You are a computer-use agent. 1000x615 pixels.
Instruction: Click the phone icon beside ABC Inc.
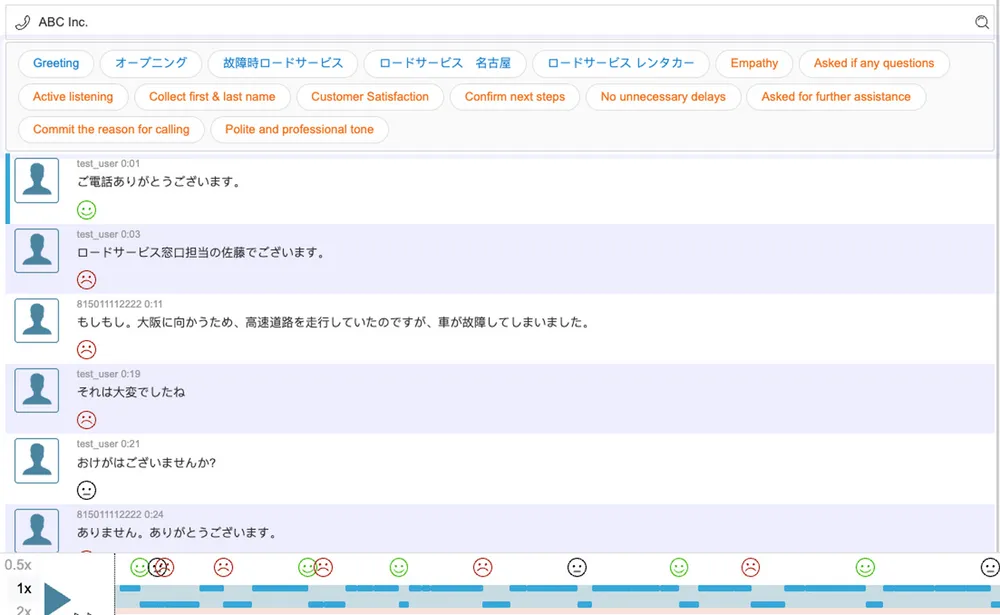(23, 22)
